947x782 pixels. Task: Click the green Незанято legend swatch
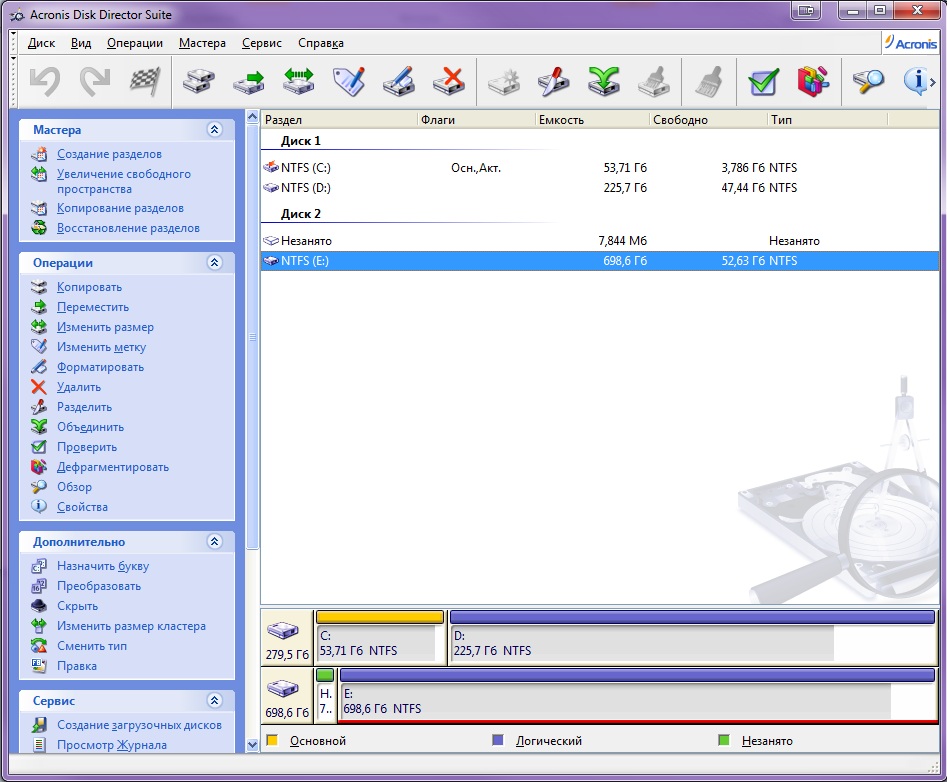point(724,740)
